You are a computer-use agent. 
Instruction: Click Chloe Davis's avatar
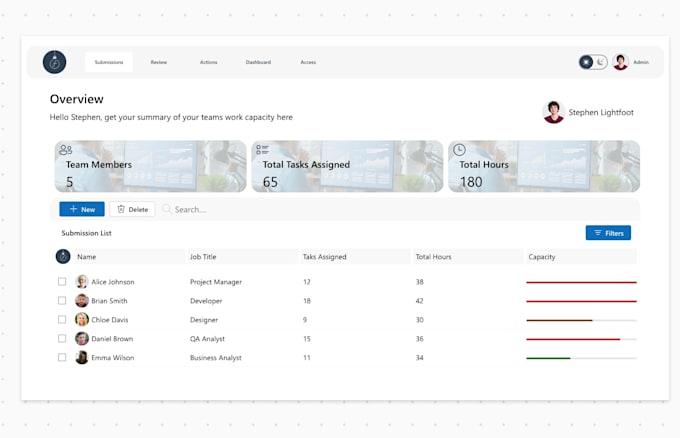pyautogui.click(x=82, y=320)
